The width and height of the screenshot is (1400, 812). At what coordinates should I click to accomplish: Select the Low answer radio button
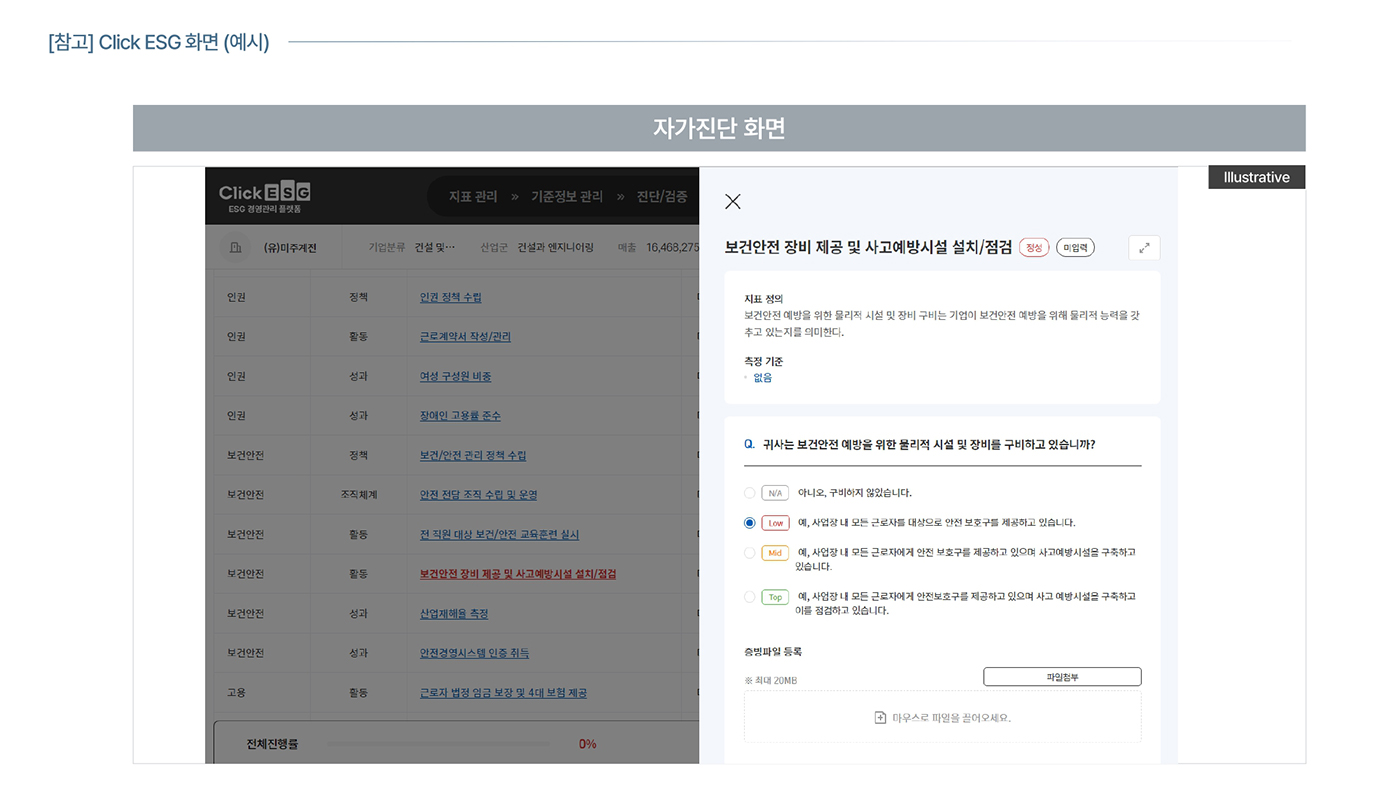pyautogui.click(x=750, y=523)
